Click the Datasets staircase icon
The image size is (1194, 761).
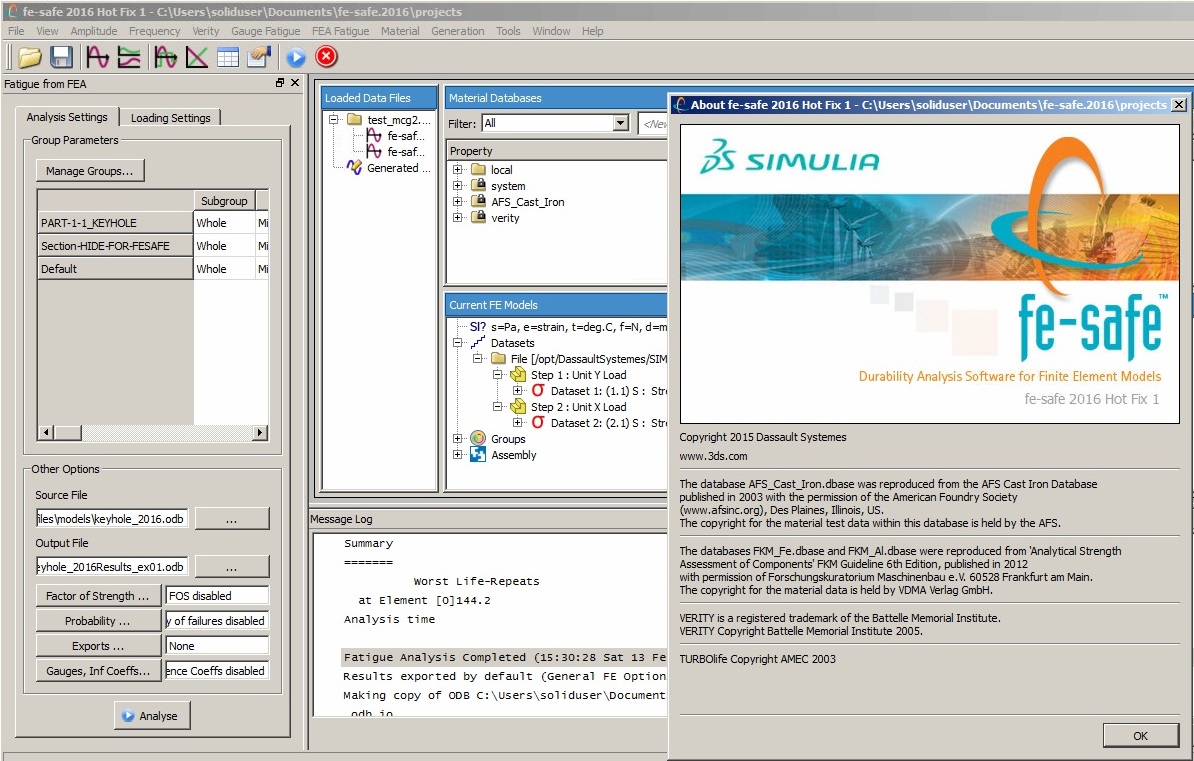(x=477, y=343)
